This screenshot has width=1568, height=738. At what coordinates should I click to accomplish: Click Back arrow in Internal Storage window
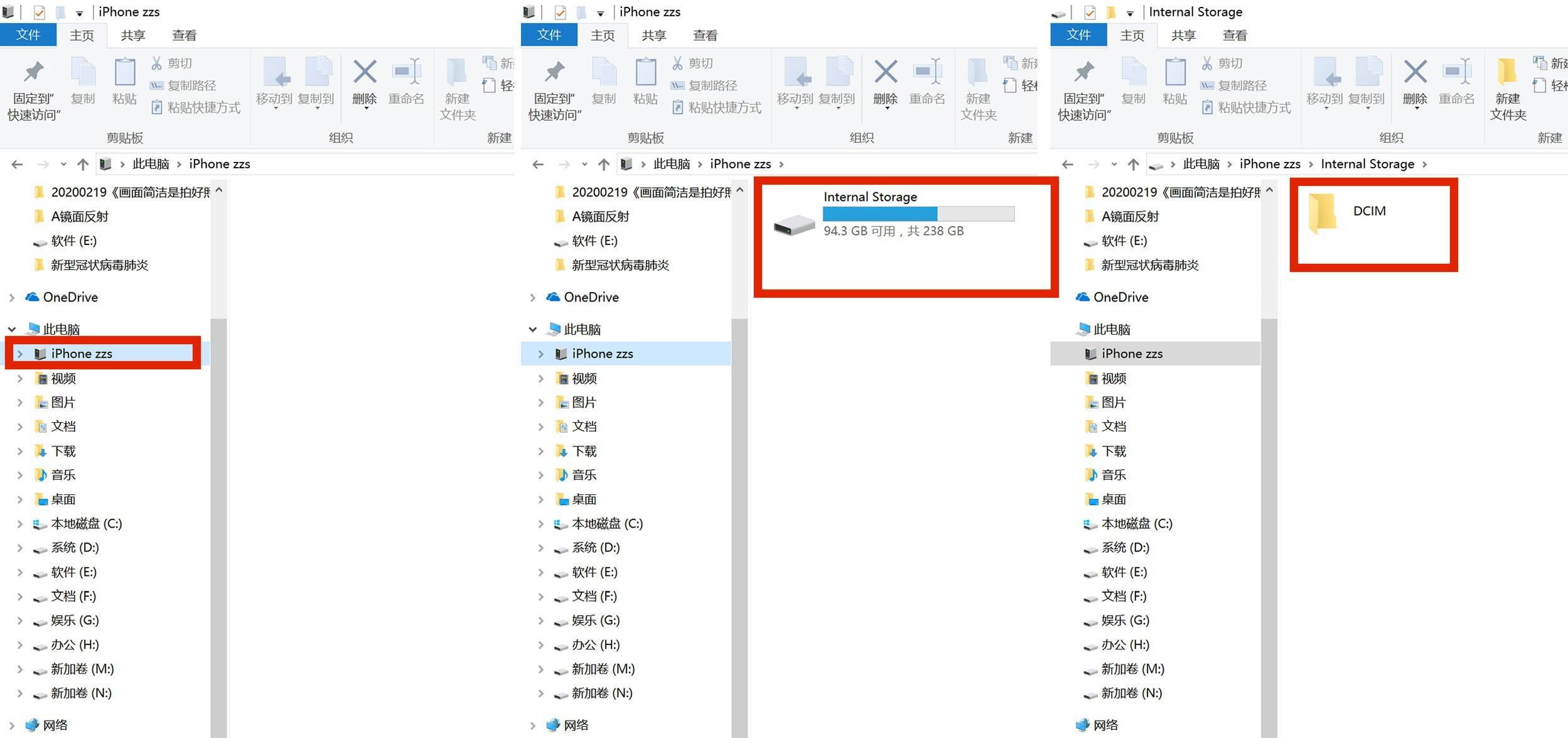click(1068, 165)
